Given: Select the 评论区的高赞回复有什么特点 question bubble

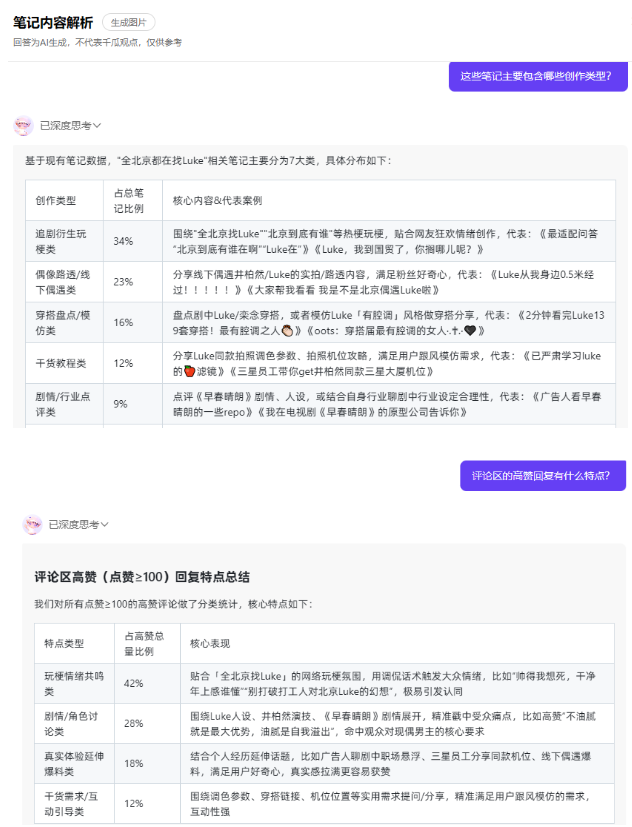Looking at the screenshot, I should (x=543, y=476).
